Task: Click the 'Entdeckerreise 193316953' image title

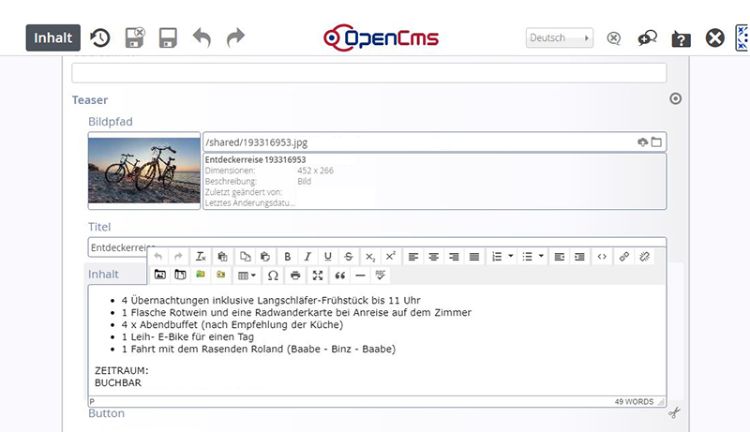Action: point(255,160)
